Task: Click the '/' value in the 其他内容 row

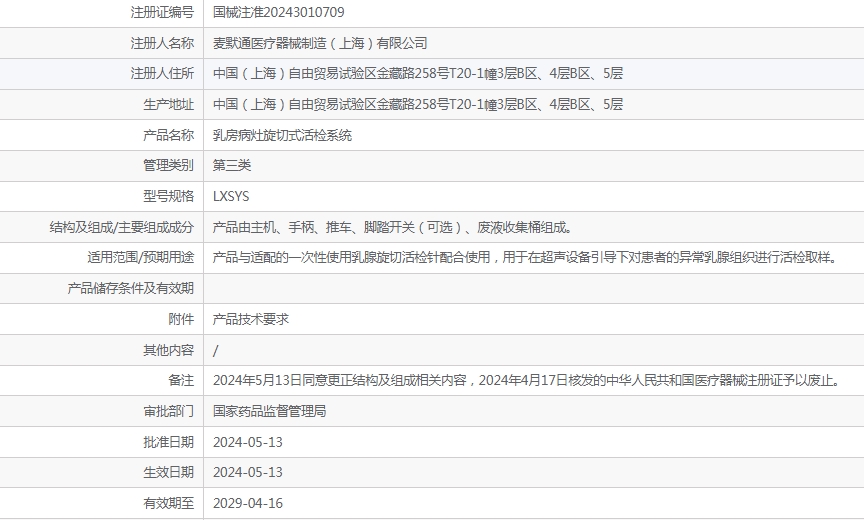Action: click(x=215, y=350)
